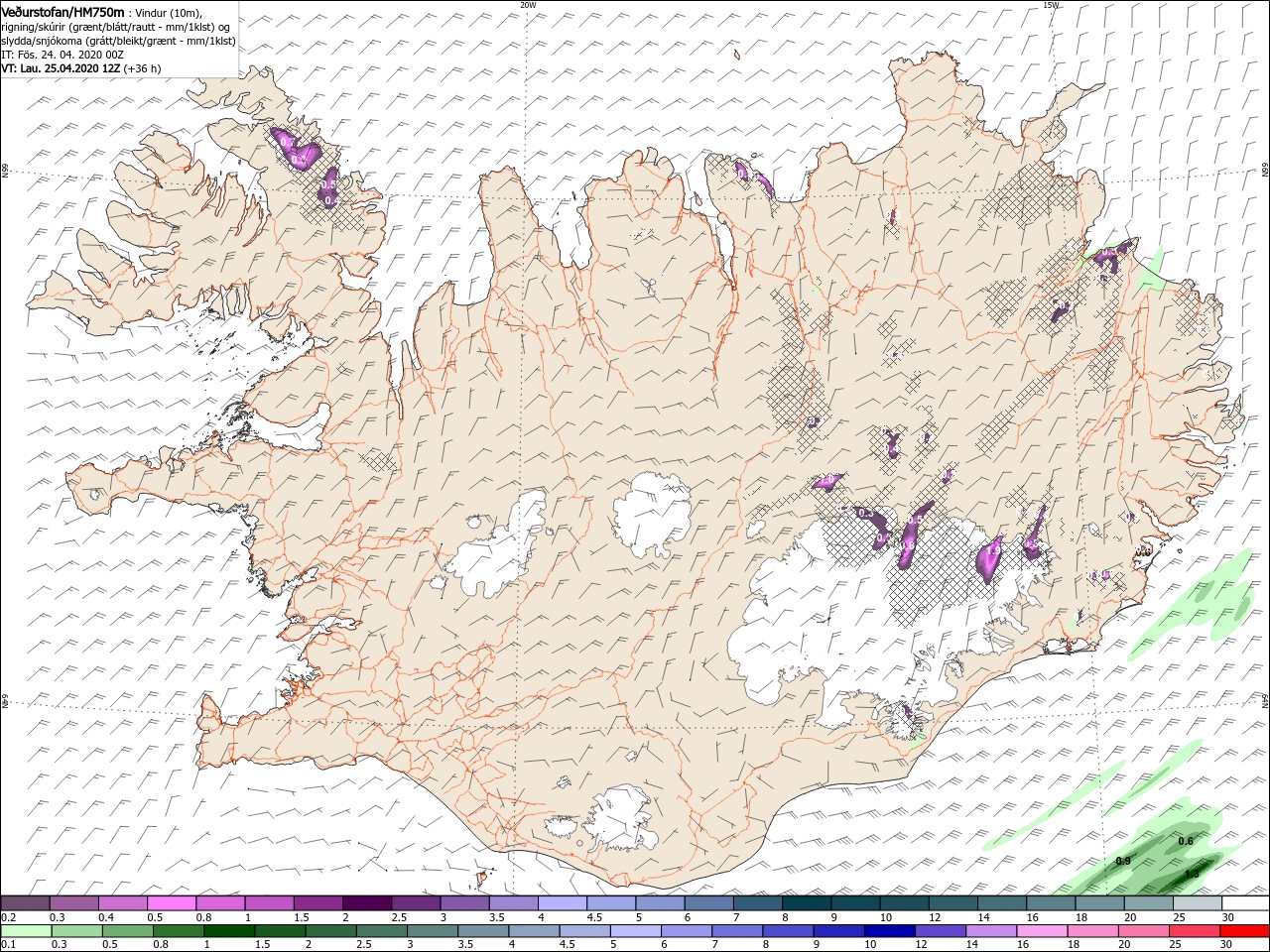Click the pale grey snow swatch between 25 and 30

1197,903
